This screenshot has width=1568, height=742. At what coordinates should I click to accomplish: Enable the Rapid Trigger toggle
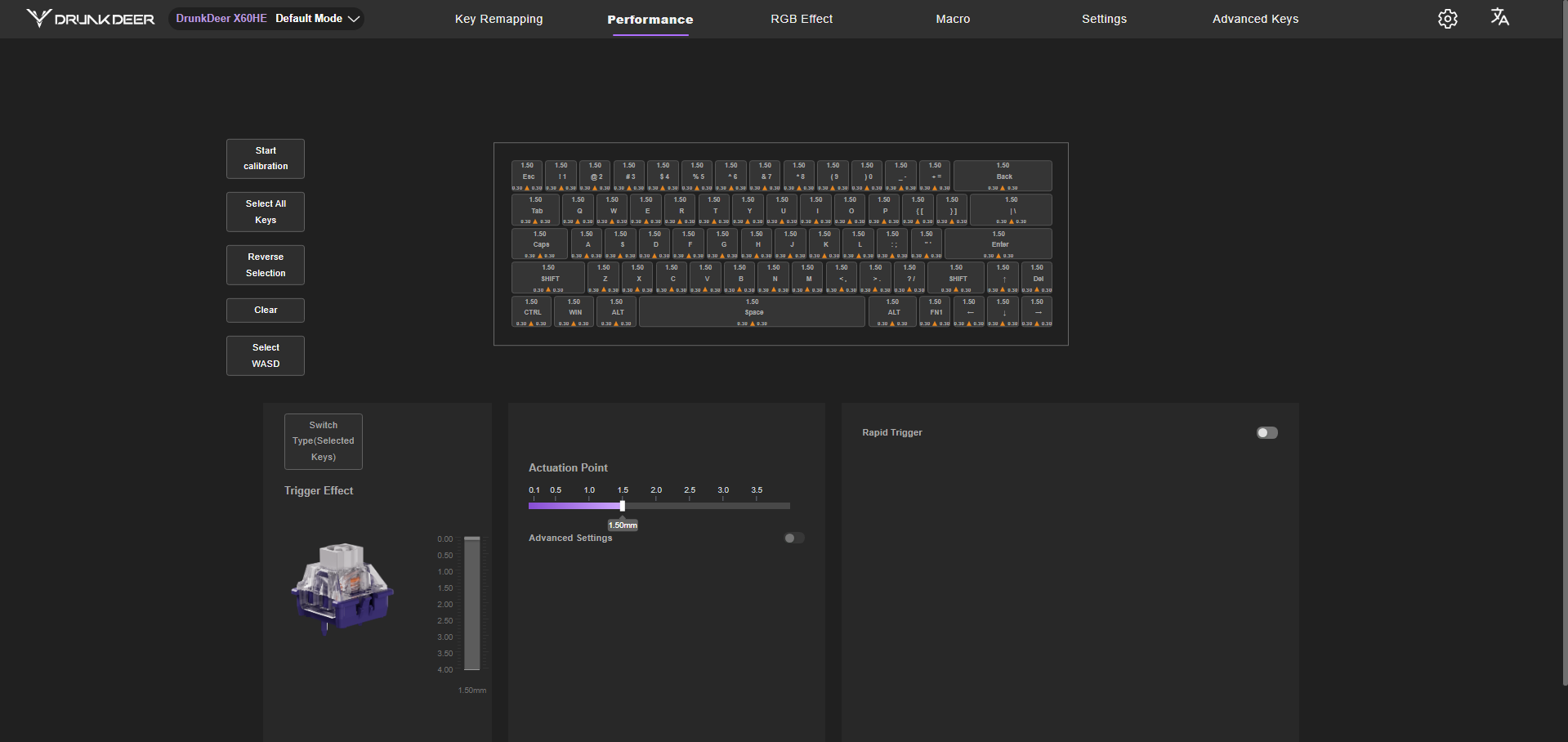tap(1266, 433)
